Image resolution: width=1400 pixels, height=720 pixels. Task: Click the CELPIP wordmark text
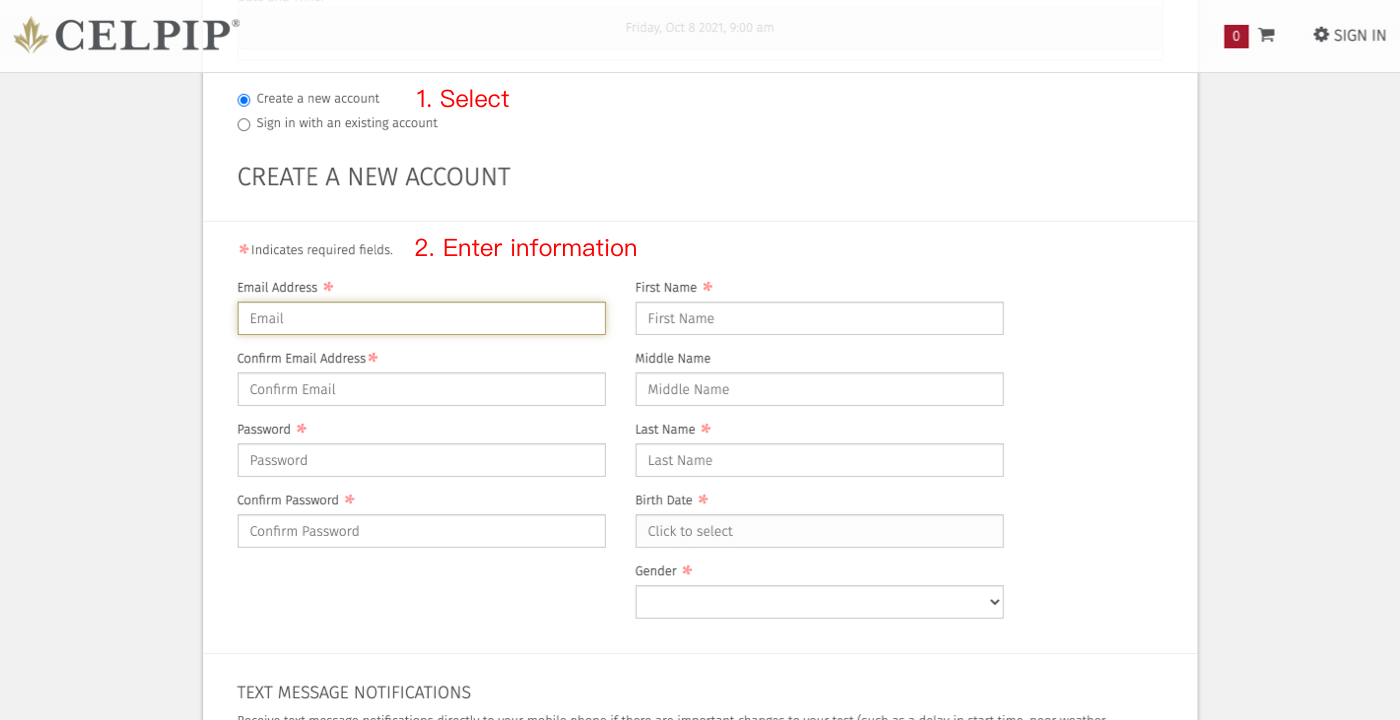[146, 35]
